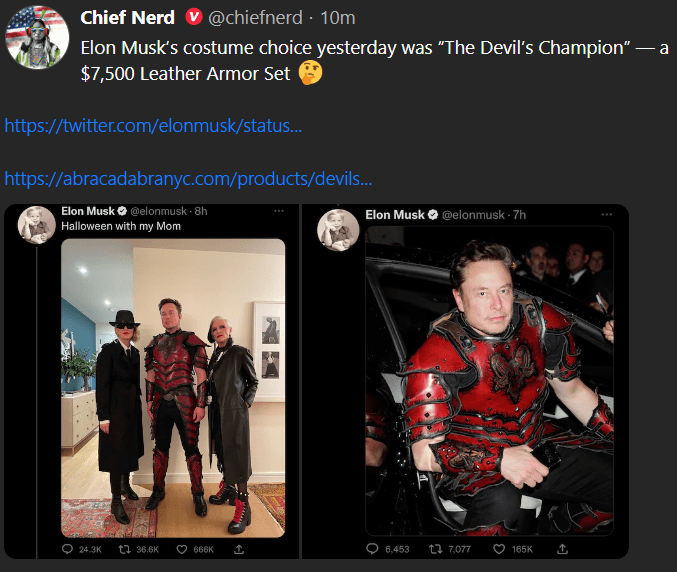
Task: Click share icon on right embedded tweet
Action: click(563, 549)
